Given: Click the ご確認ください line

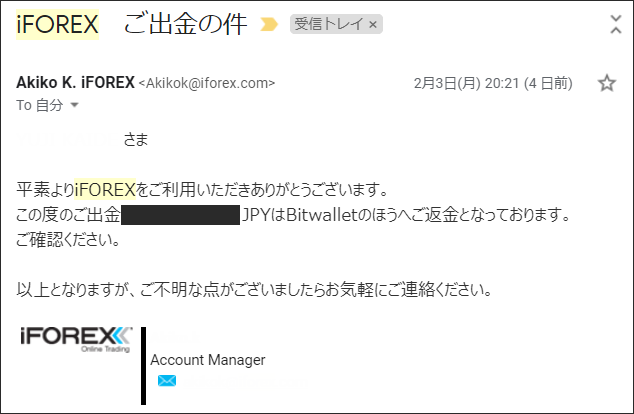Looking at the screenshot, I should point(68,240).
